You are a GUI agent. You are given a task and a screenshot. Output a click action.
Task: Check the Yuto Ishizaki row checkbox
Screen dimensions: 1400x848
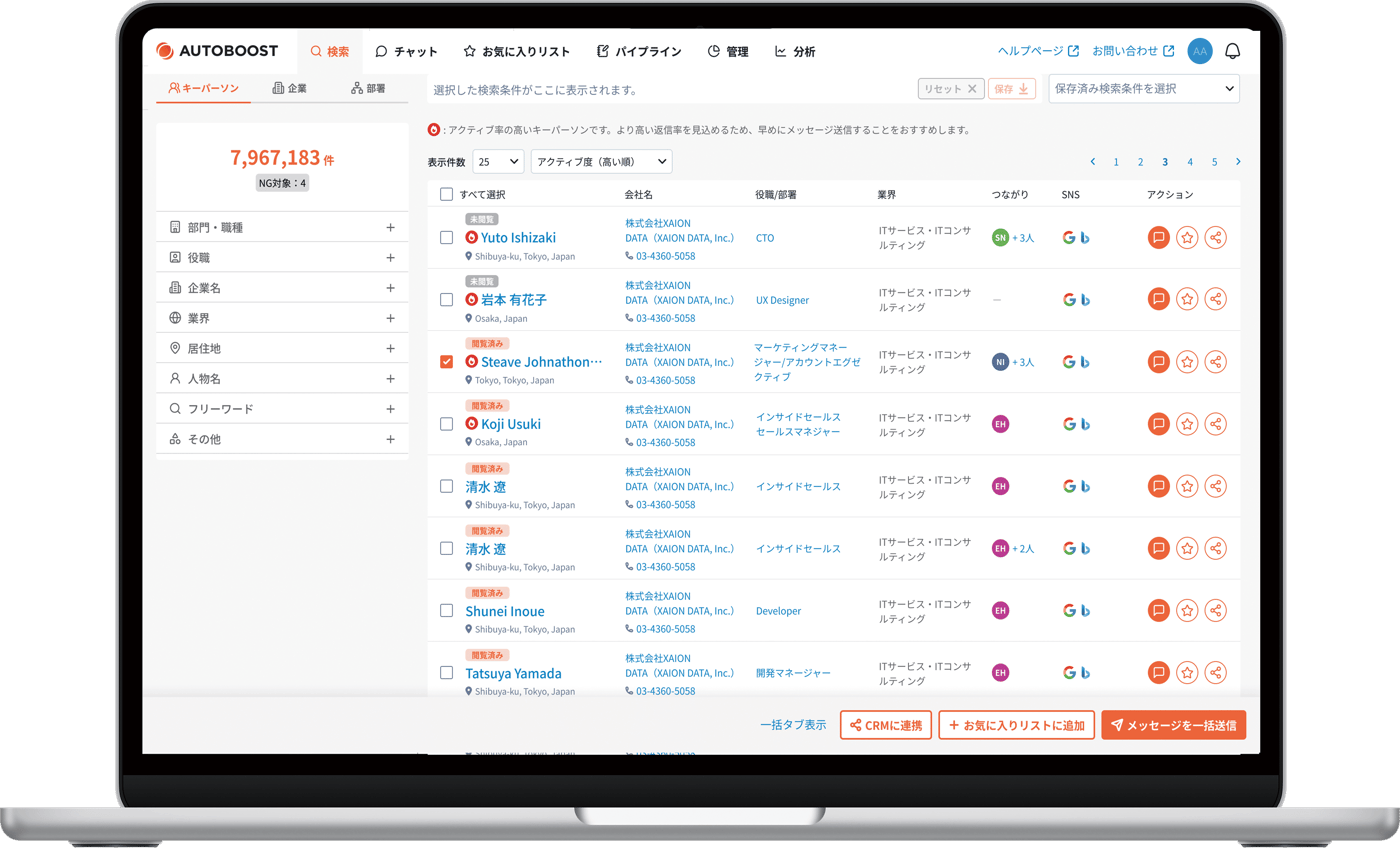click(x=446, y=238)
